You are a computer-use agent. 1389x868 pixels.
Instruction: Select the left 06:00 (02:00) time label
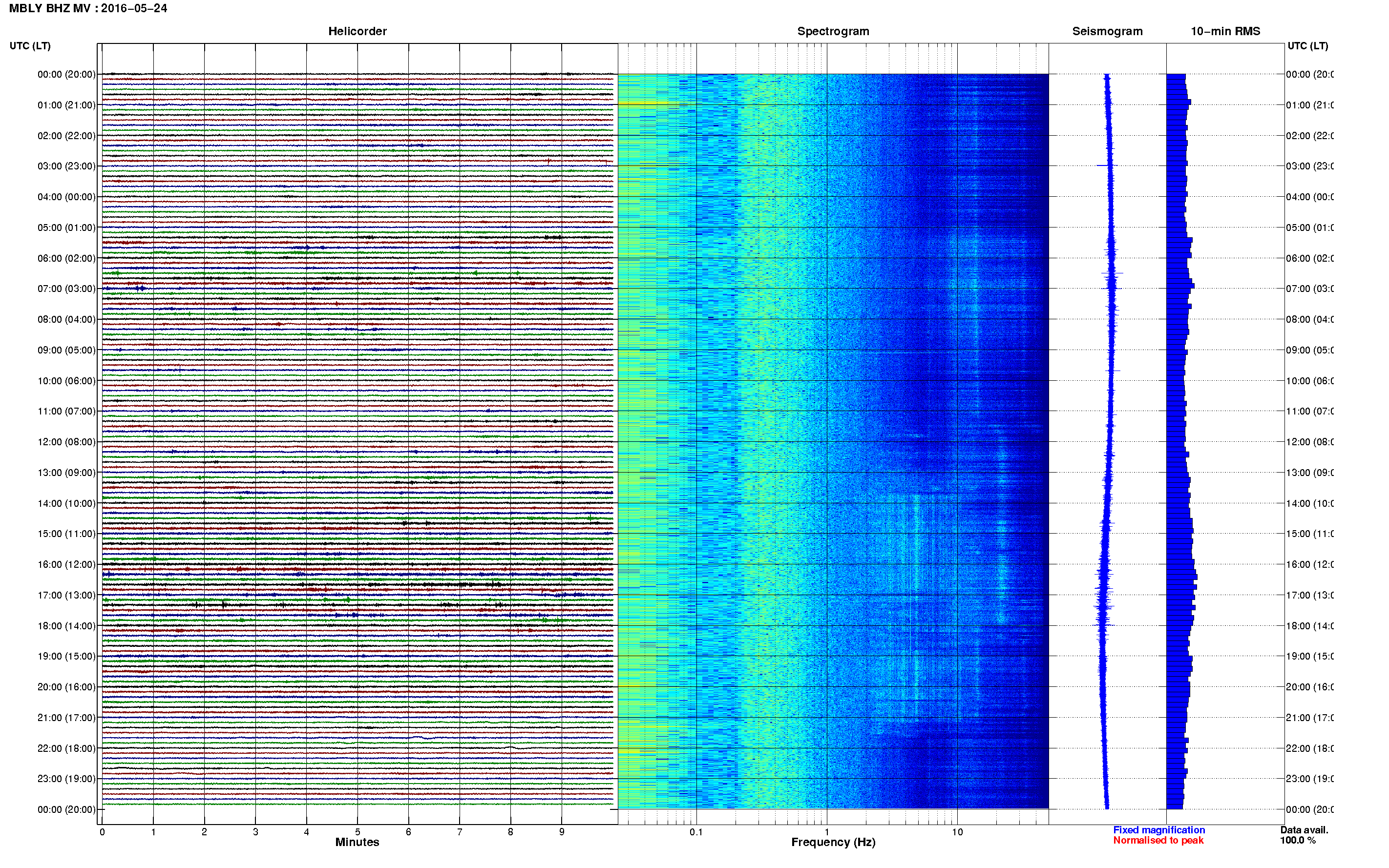point(66,258)
